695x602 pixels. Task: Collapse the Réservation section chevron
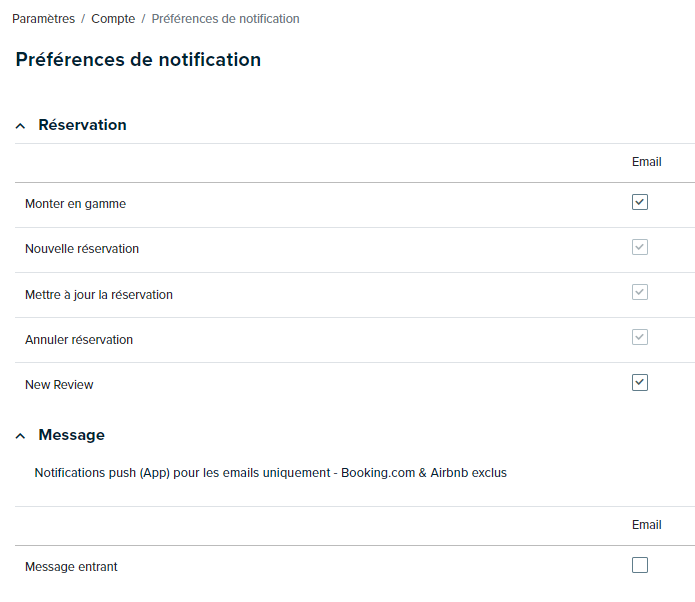(x=20, y=126)
